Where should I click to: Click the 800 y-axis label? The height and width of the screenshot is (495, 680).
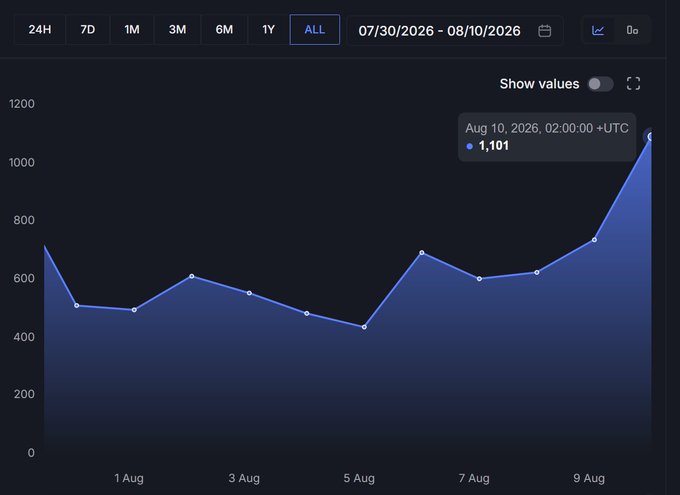(24, 220)
